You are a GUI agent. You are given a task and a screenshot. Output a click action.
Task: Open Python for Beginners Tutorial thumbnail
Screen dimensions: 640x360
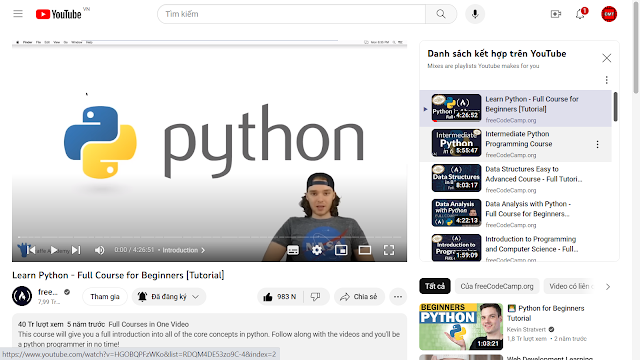[x=461, y=326]
